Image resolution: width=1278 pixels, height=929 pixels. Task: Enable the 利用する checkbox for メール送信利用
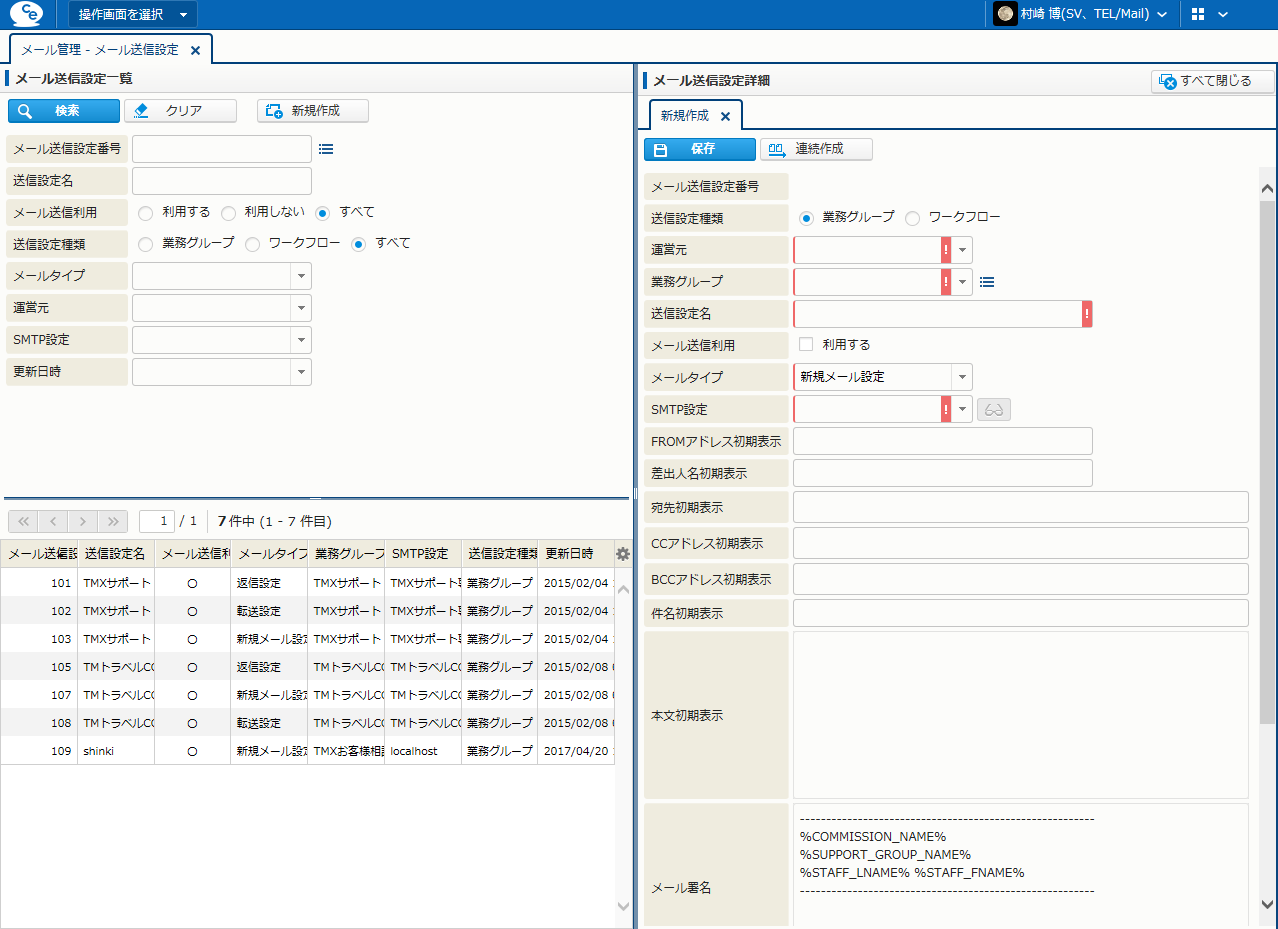[x=806, y=345]
